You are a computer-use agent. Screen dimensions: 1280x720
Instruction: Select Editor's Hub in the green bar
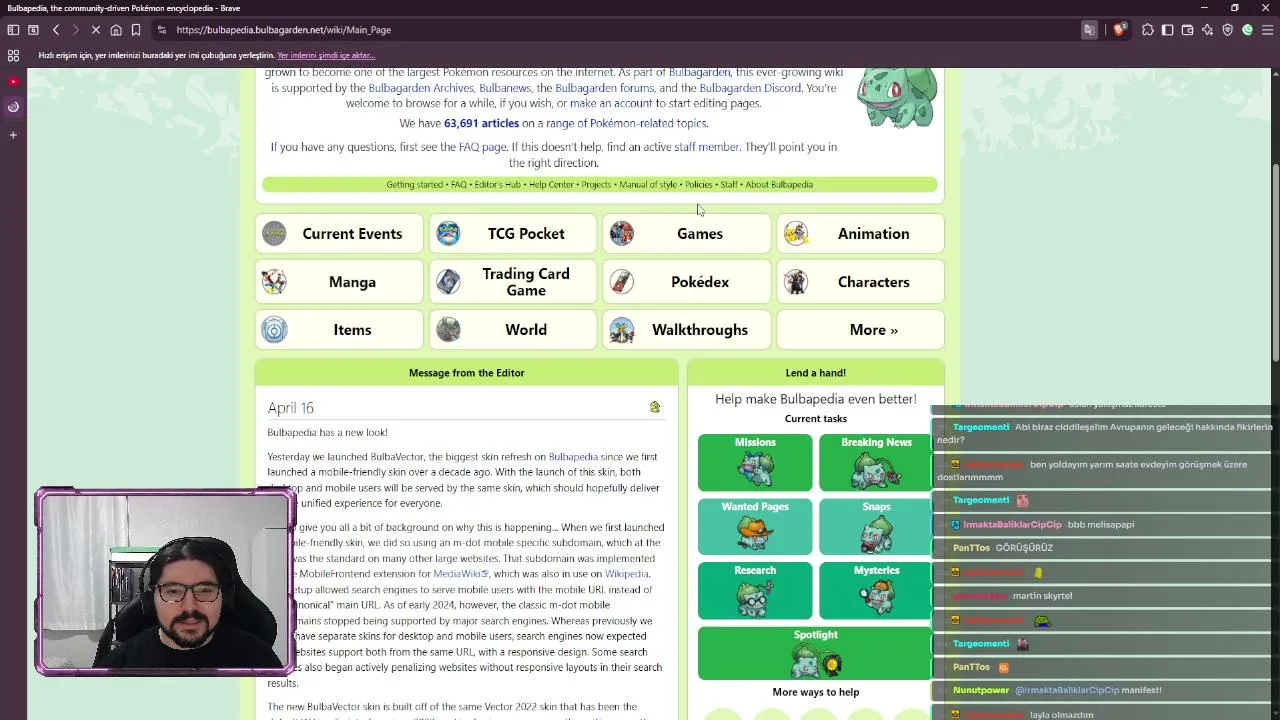point(498,185)
